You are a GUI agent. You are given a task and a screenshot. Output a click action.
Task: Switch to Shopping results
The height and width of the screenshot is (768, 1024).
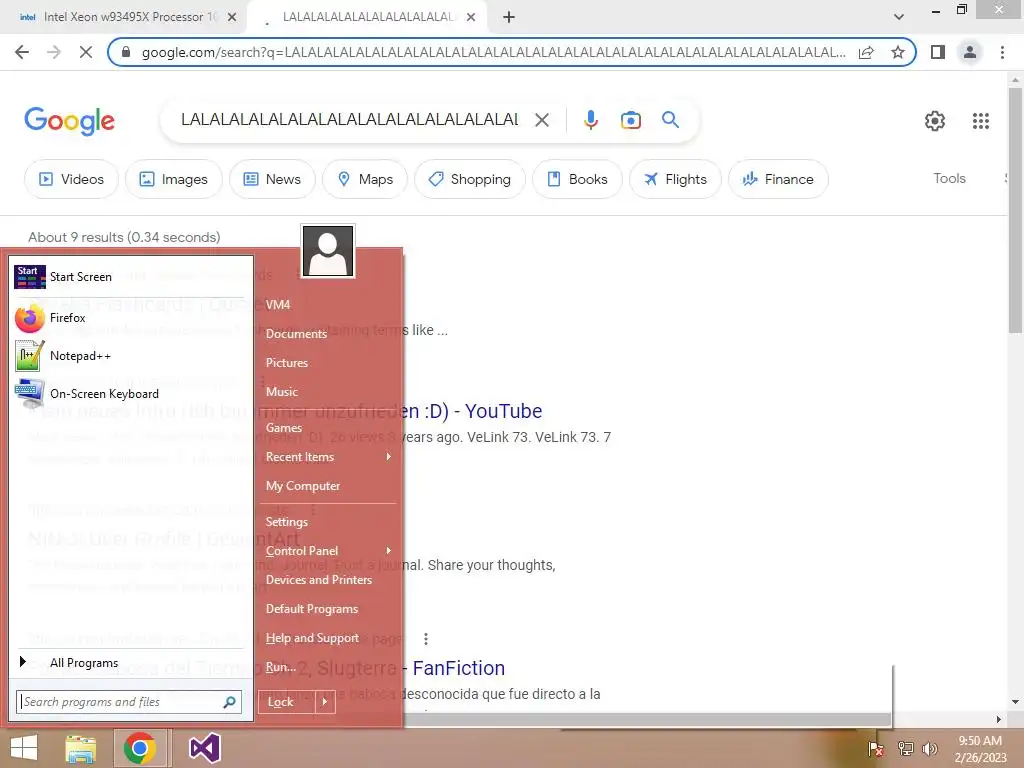click(470, 179)
